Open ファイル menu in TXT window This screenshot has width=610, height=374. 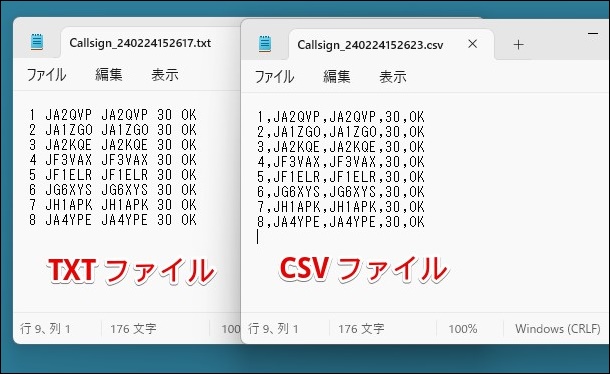[x=46, y=75]
